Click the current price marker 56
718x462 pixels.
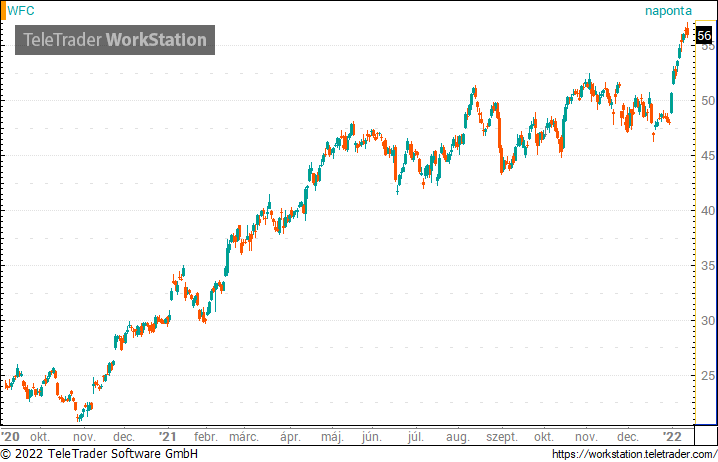point(704,35)
